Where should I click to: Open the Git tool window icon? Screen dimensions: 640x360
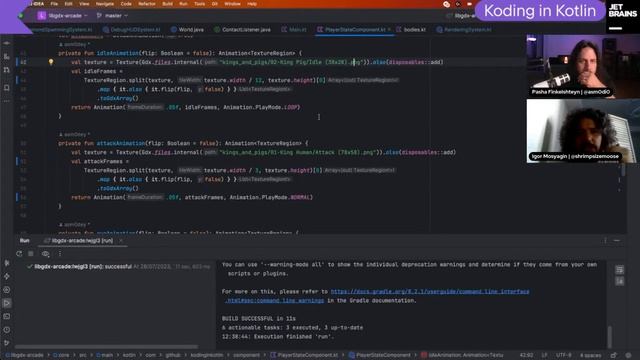click(x=7, y=343)
